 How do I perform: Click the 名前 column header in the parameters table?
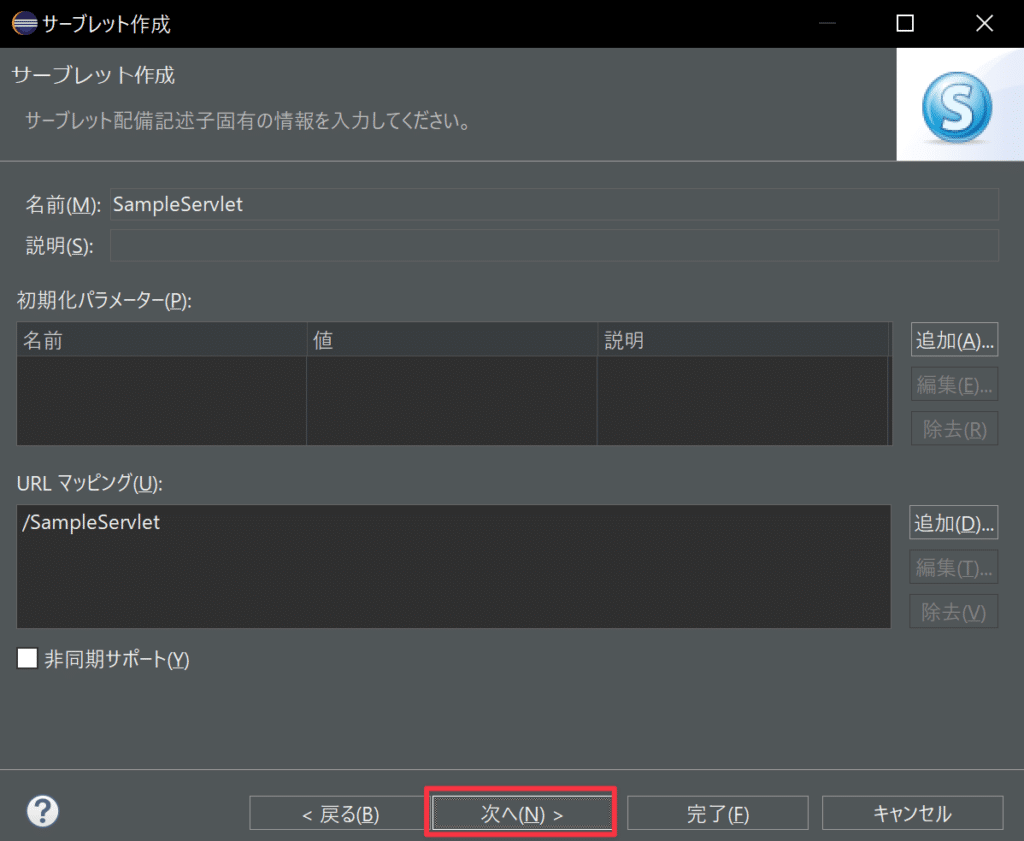coord(161,340)
